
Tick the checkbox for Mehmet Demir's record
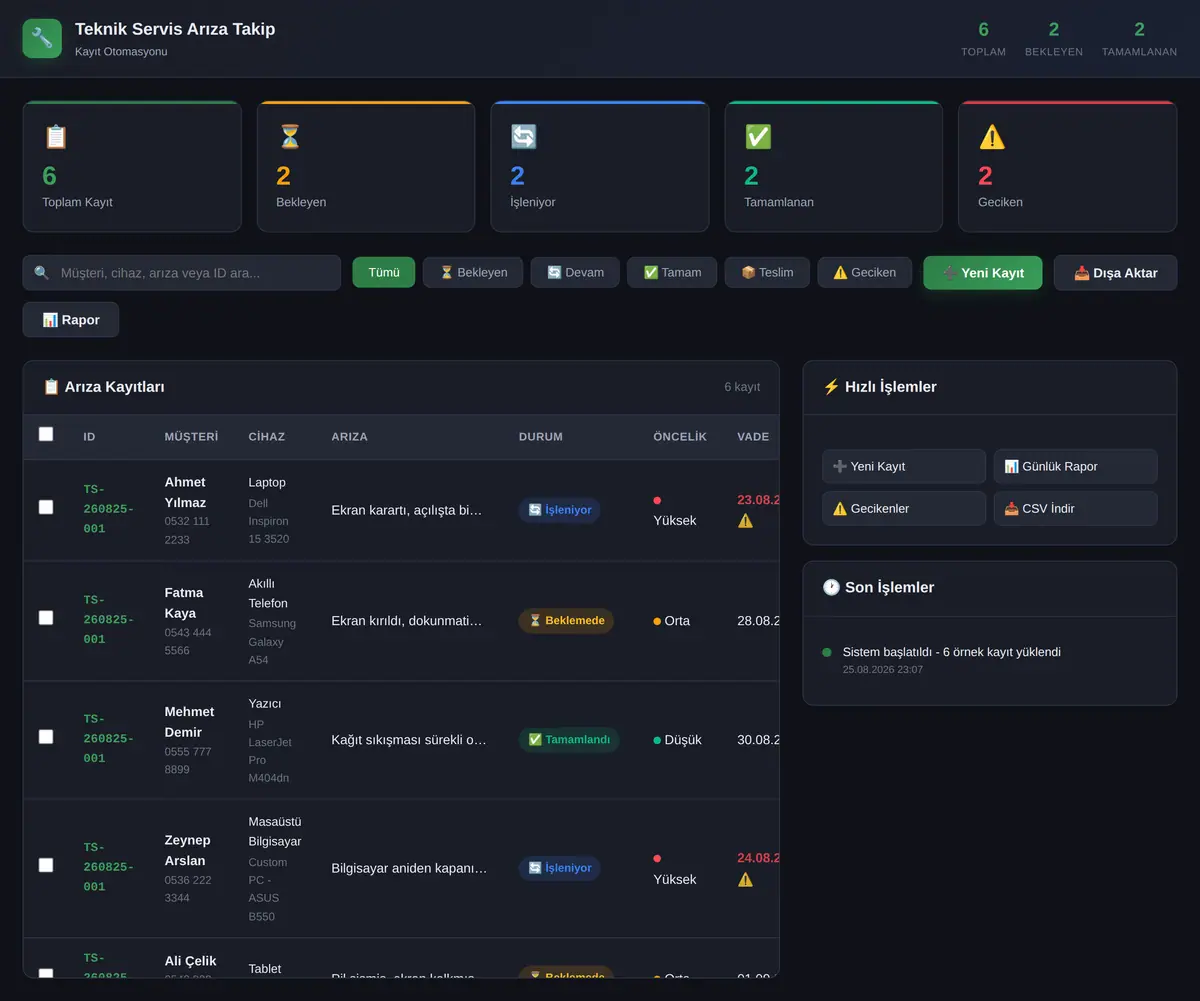pos(46,736)
